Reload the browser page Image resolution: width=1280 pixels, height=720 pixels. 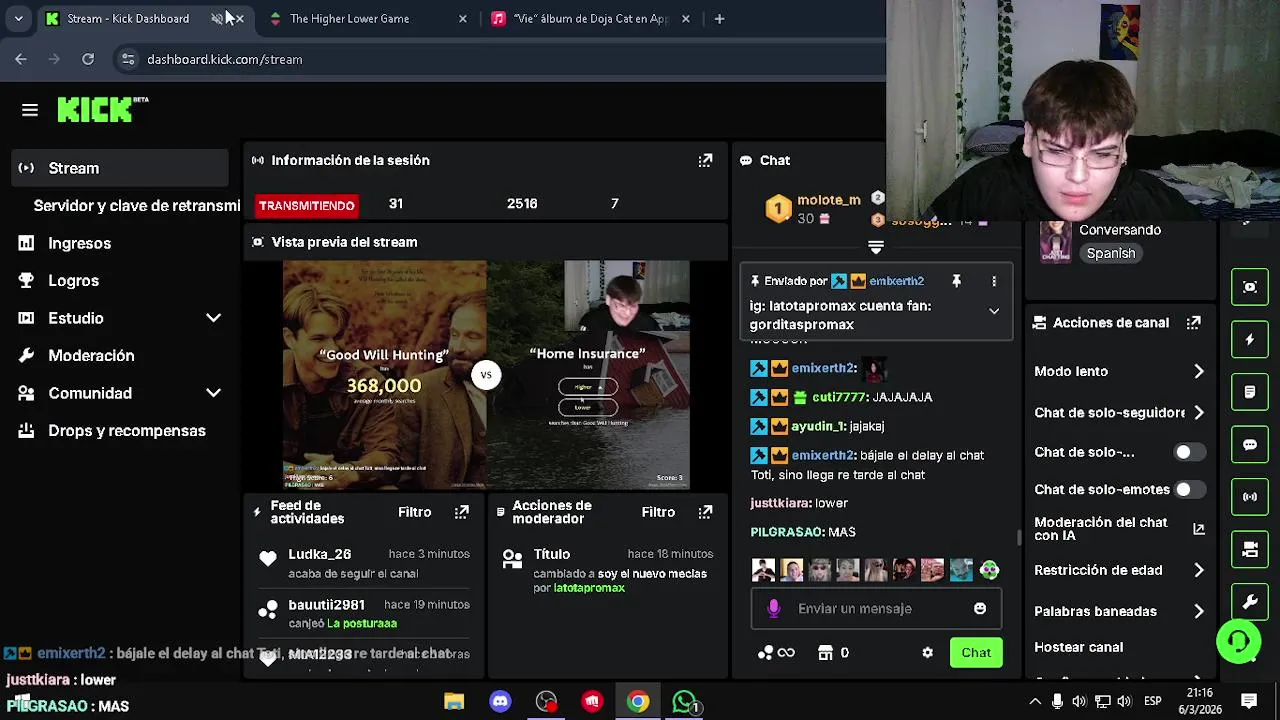point(88,59)
